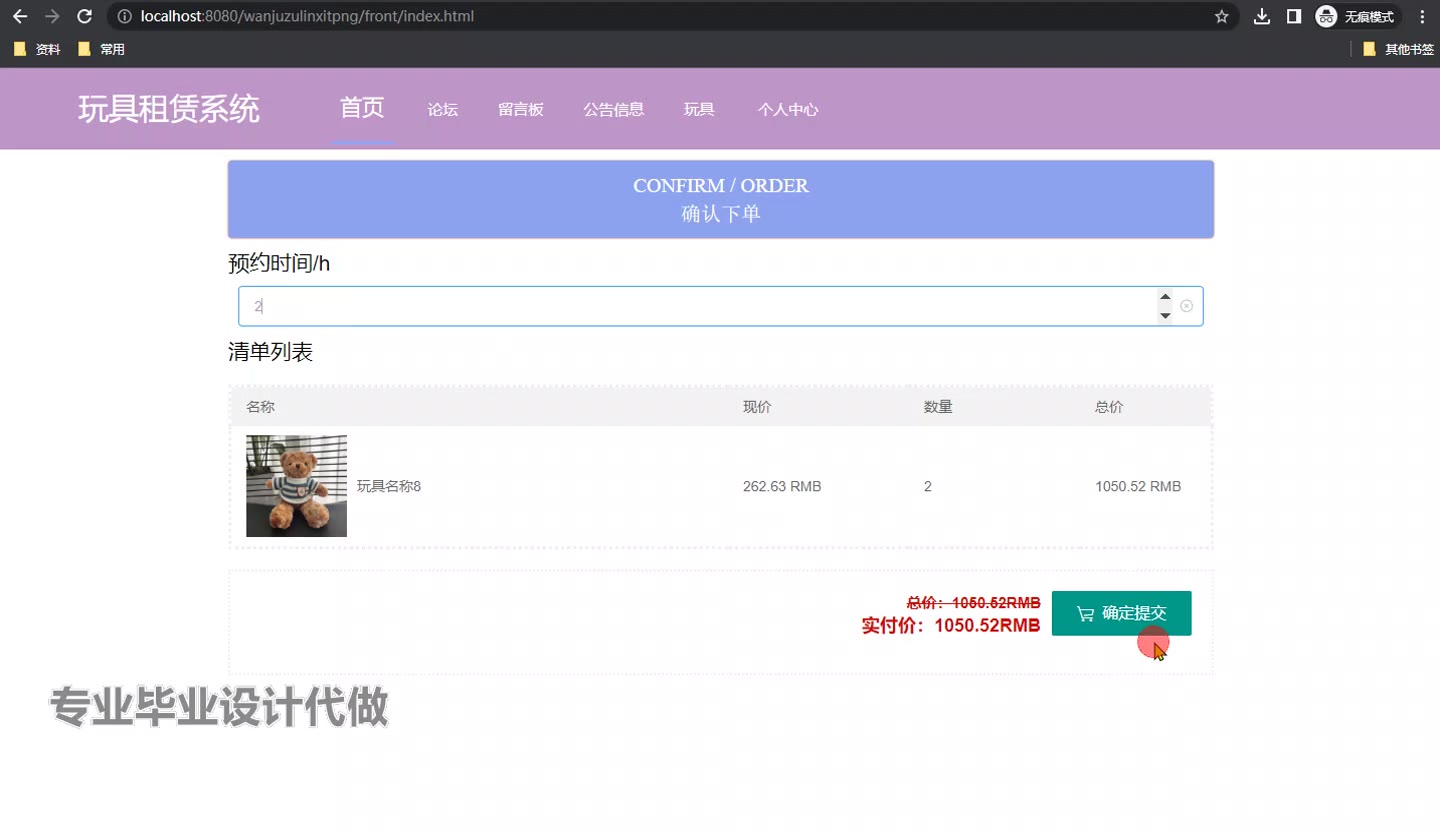
Task: Open the 论坛 nav item
Action: click(443, 110)
